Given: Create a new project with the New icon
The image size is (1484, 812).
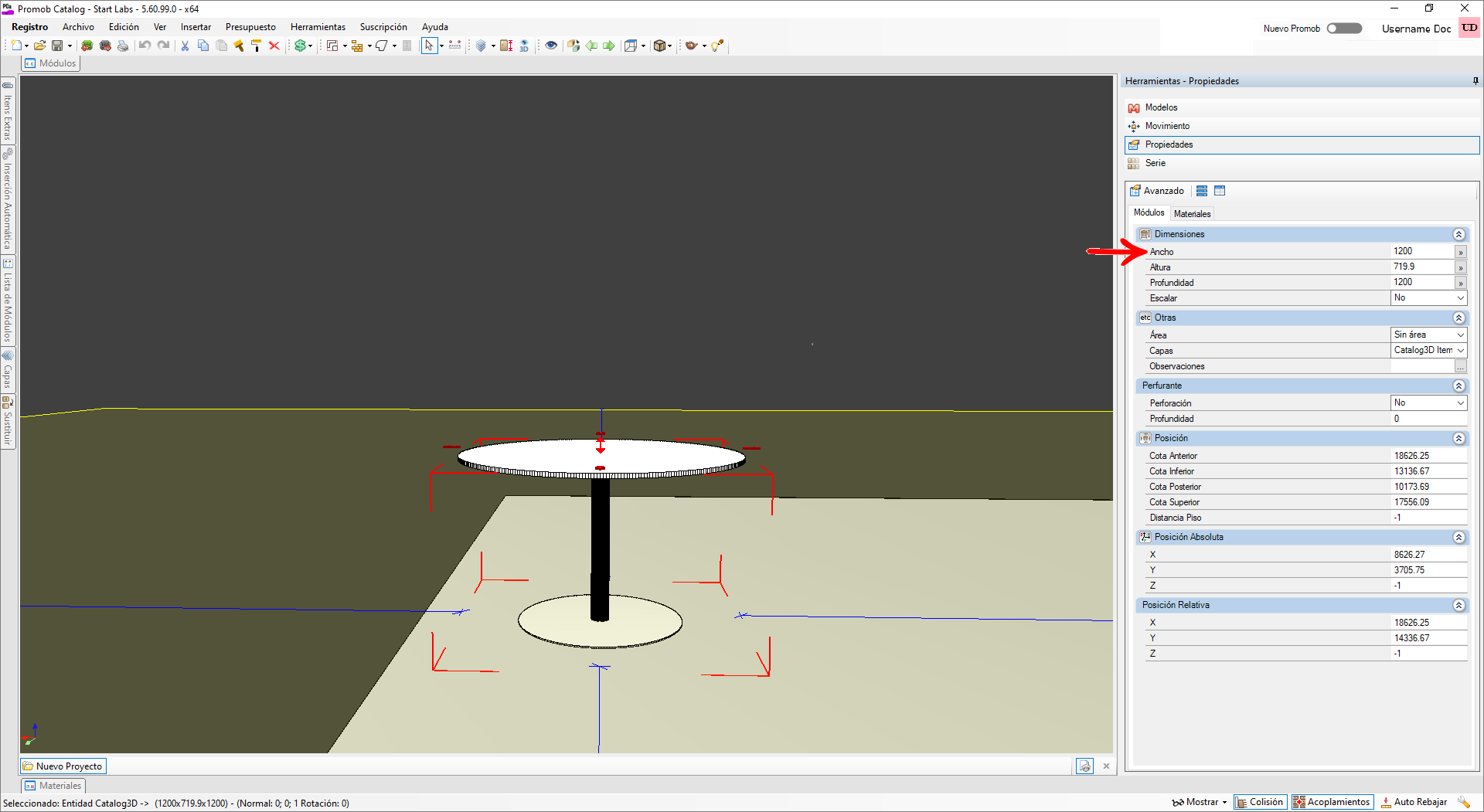Looking at the screenshot, I should coord(15,46).
